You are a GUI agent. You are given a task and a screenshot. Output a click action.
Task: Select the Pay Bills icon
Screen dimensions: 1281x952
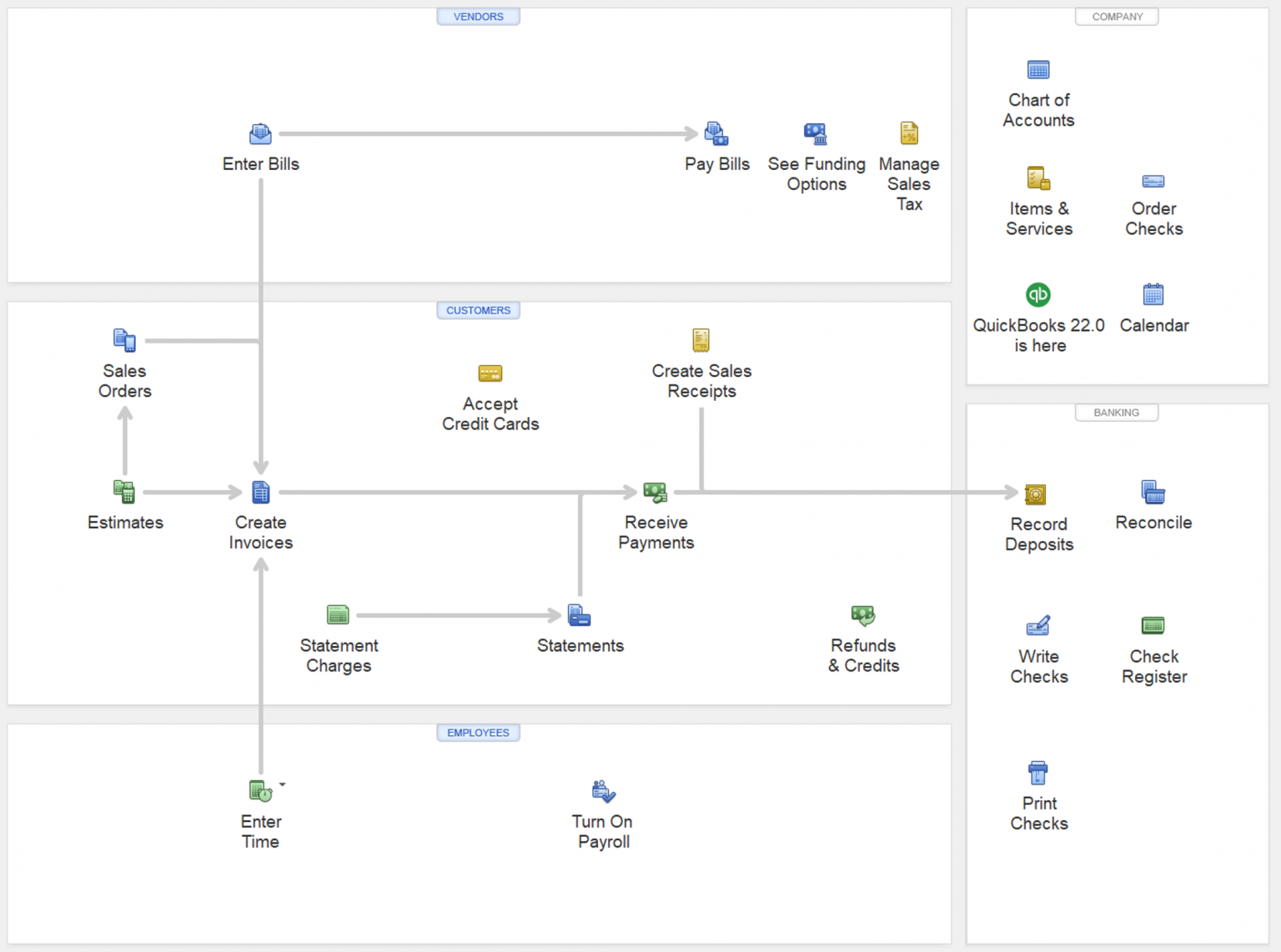(716, 133)
